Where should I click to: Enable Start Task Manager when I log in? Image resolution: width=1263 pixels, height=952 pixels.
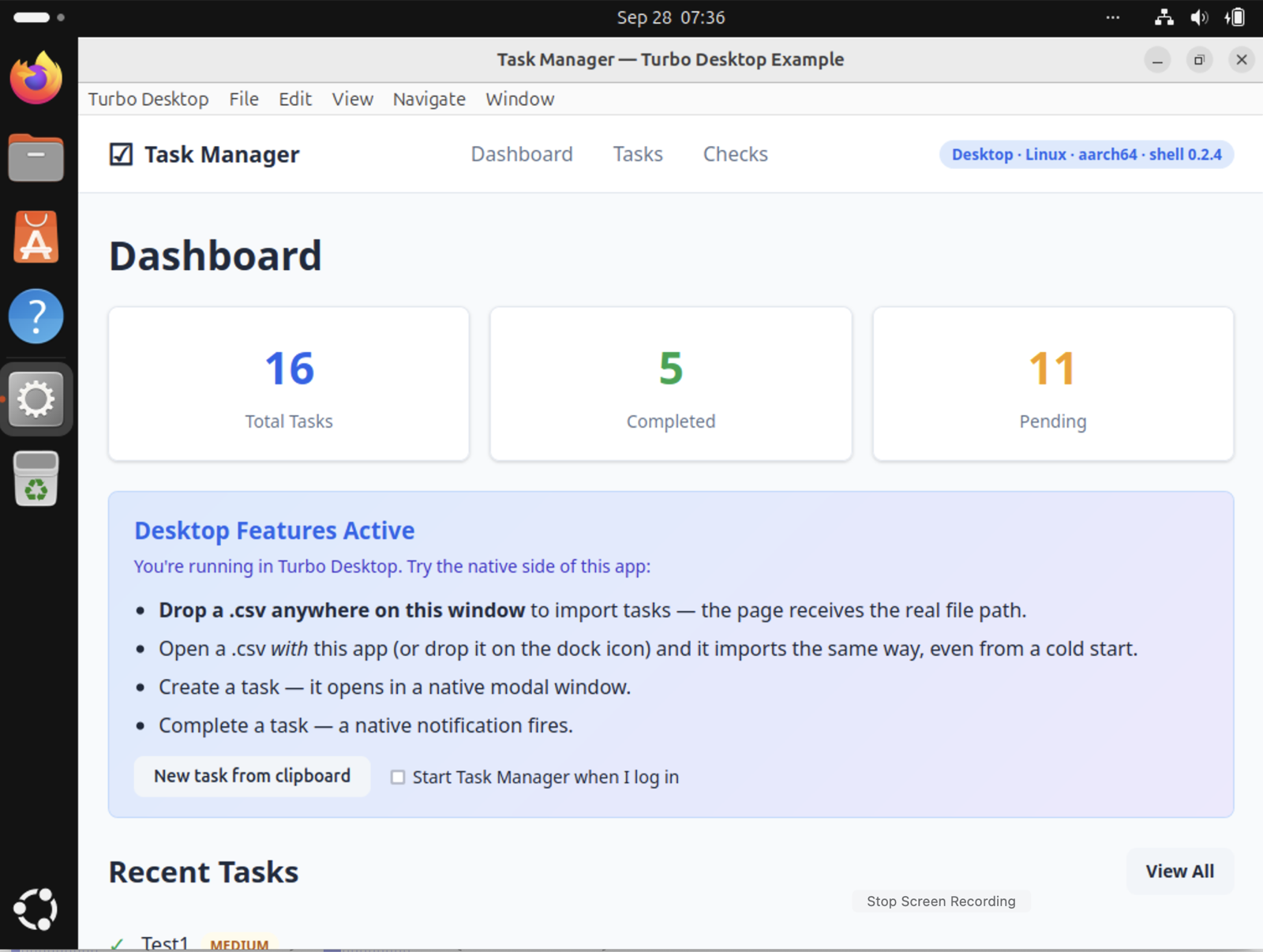click(x=398, y=778)
